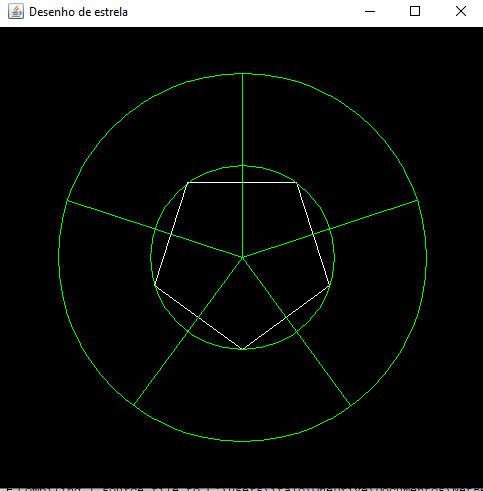This screenshot has height=491, width=483.
Task: Click top of inner circle at vertical spoke
Action: tap(243, 166)
